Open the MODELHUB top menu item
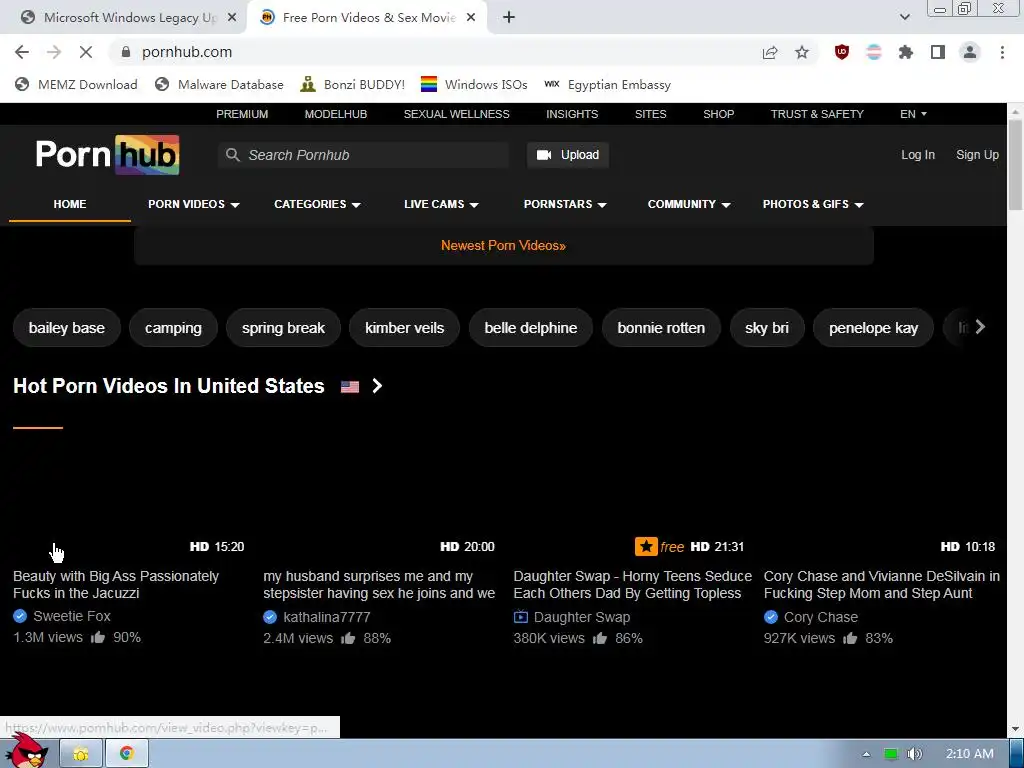1024x768 pixels. coord(336,114)
